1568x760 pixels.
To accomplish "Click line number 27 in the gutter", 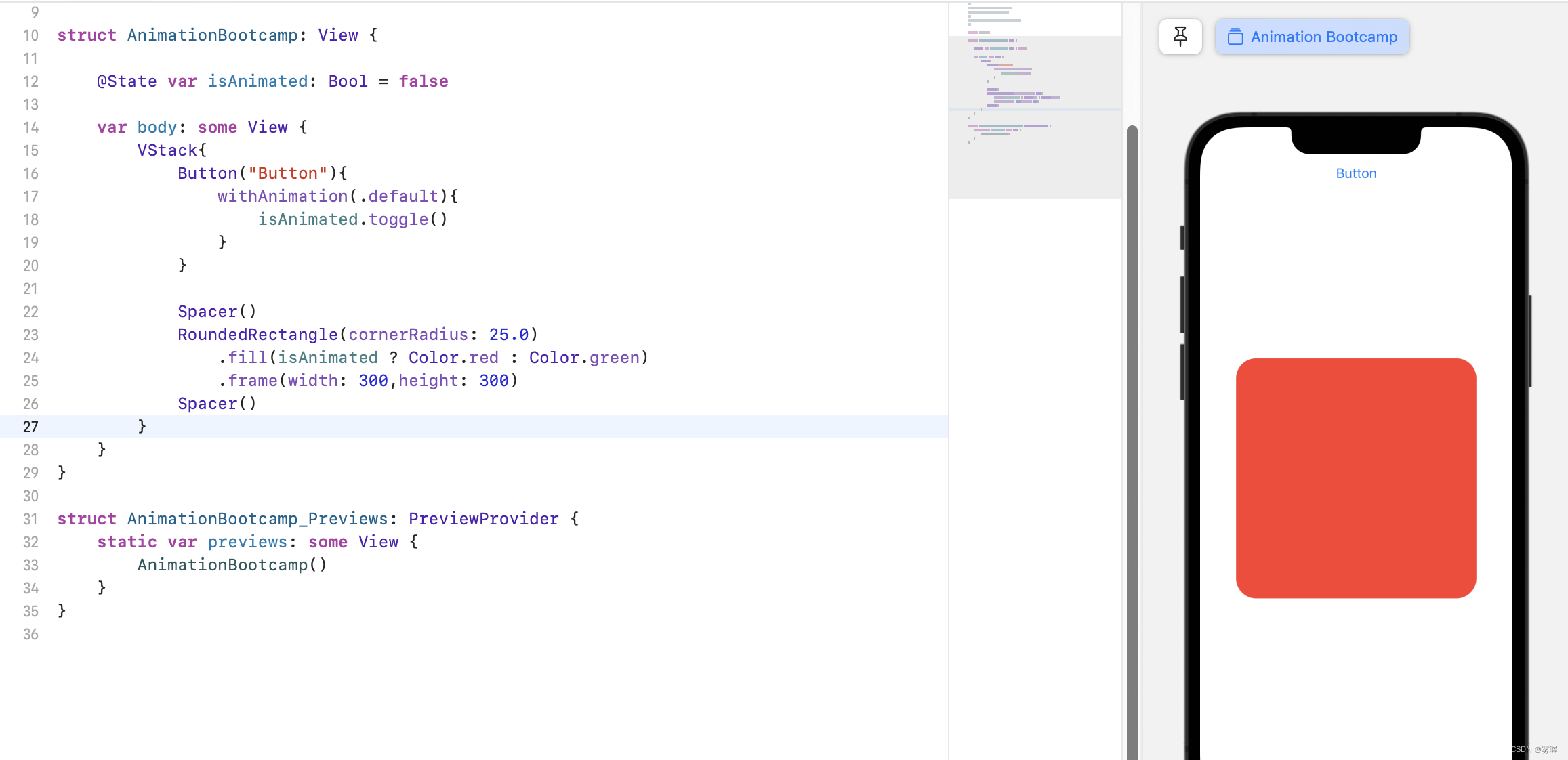I will coord(30,426).
